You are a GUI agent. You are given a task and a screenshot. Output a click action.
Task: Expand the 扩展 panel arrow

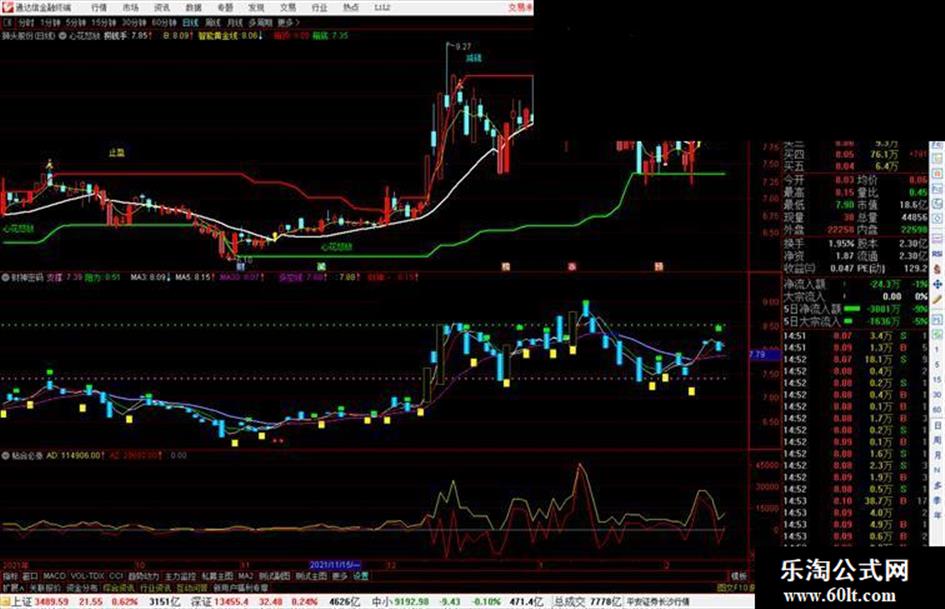tap(13, 587)
